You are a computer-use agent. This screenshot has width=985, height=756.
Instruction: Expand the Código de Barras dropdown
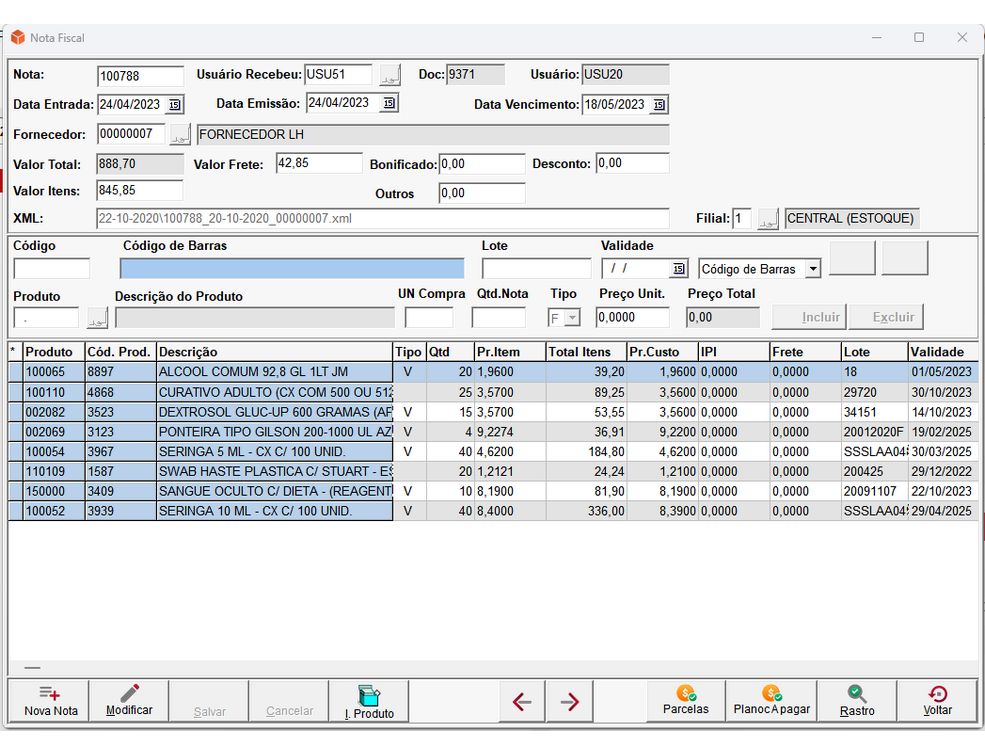pos(813,269)
